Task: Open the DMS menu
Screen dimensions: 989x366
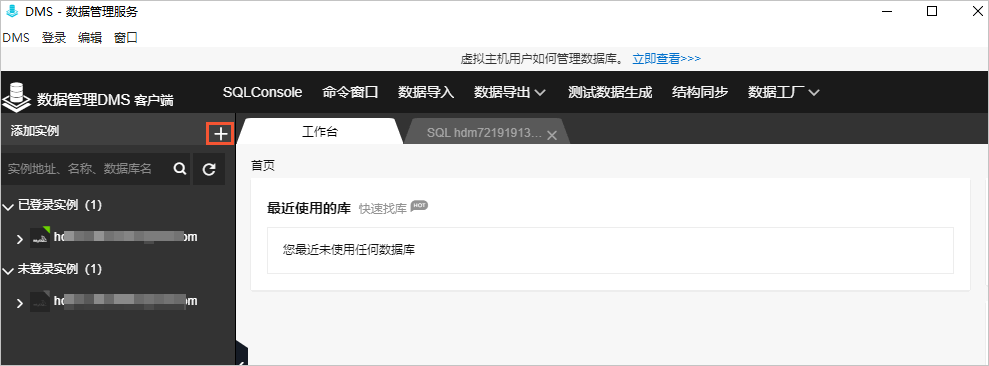Action: tap(16, 38)
